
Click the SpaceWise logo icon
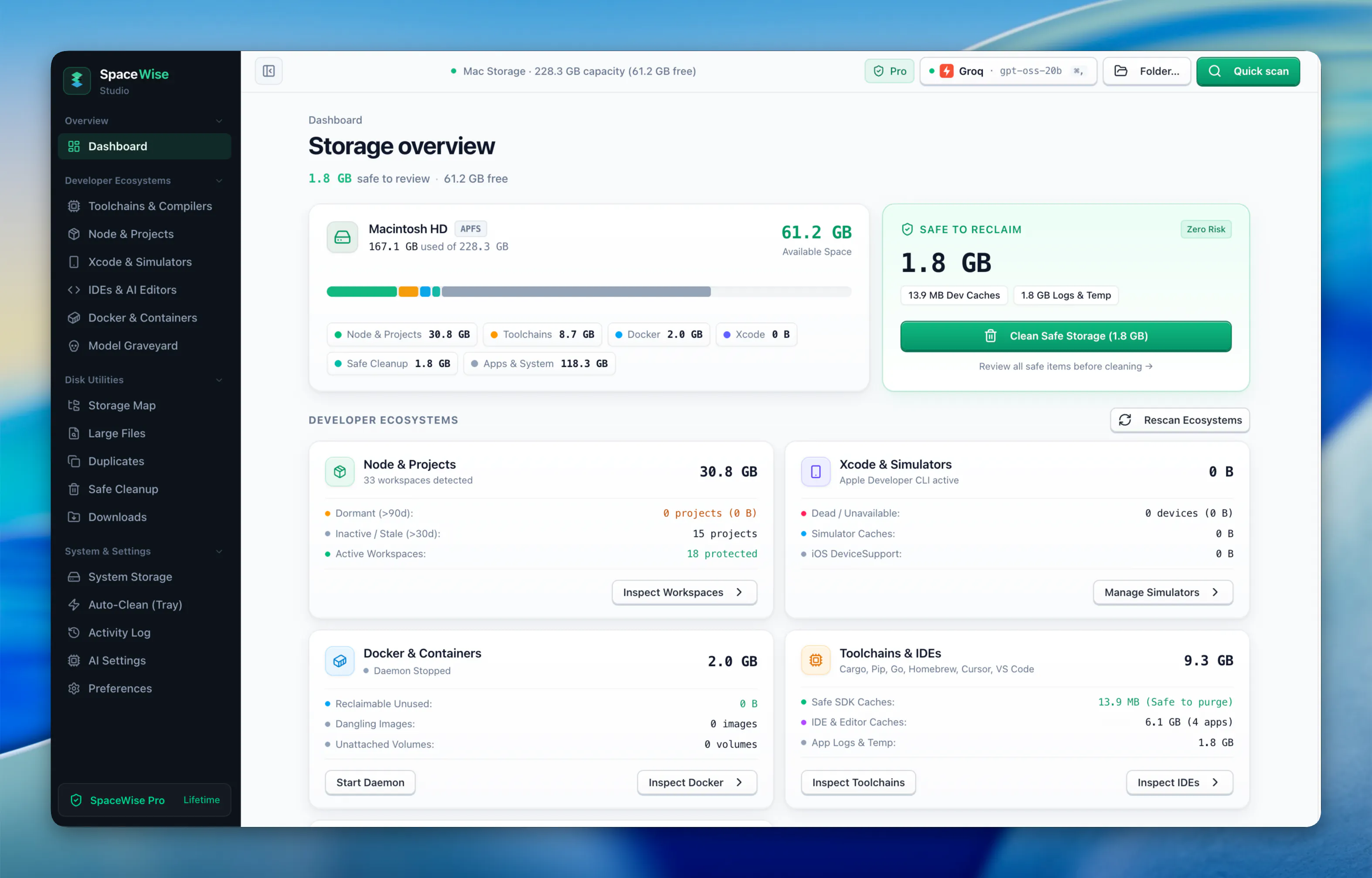[77, 81]
